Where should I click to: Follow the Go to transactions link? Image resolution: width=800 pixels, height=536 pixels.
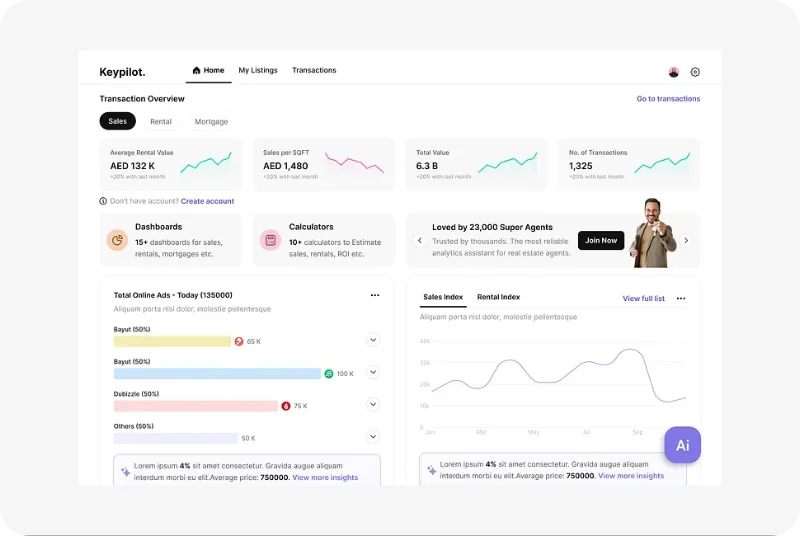pos(668,98)
